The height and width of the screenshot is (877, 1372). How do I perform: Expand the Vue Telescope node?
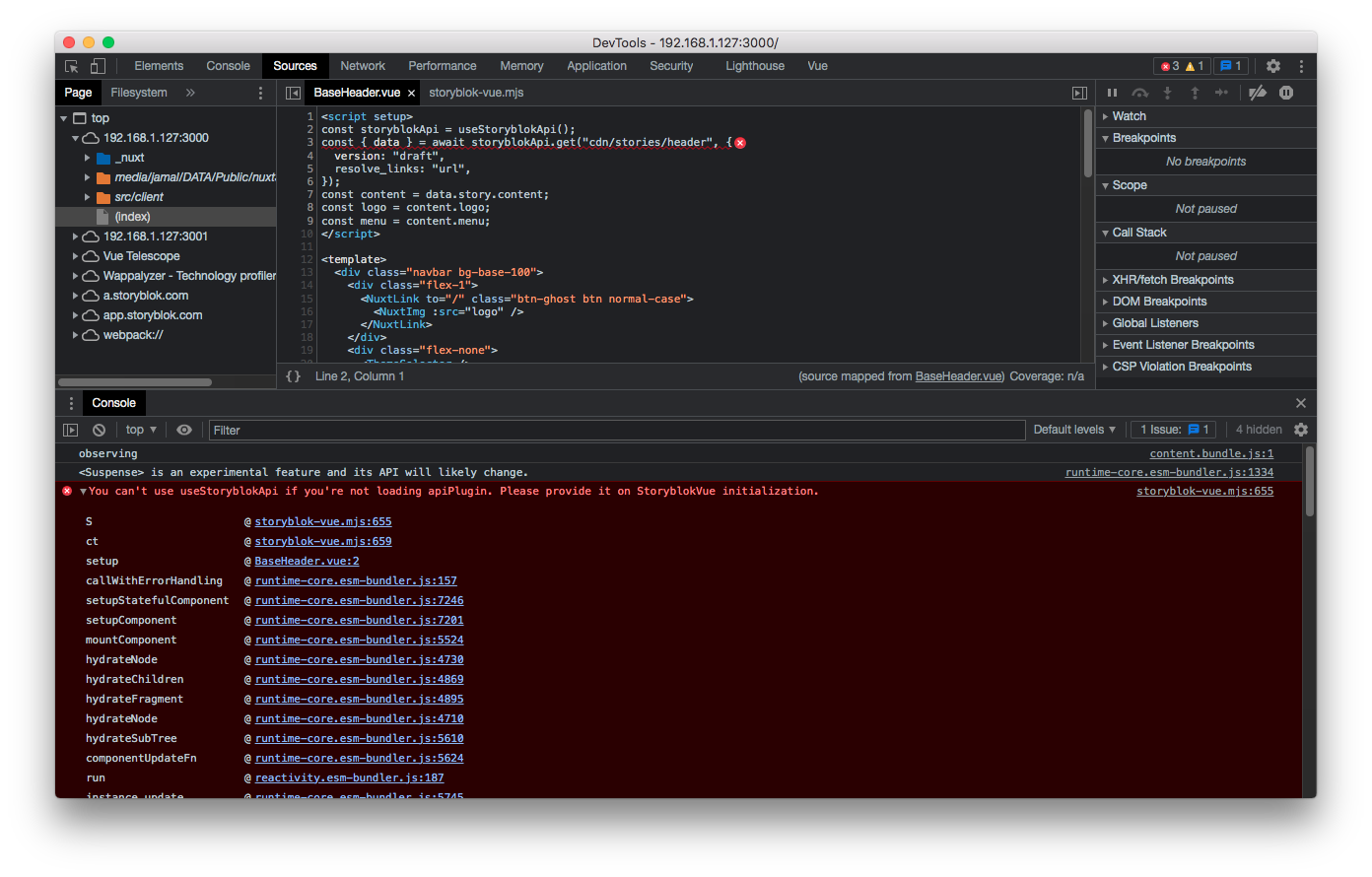(x=75, y=256)
